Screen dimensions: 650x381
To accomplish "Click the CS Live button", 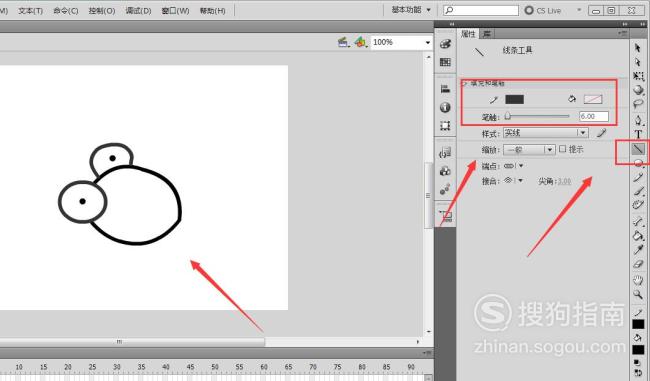I will click(543, 10).
